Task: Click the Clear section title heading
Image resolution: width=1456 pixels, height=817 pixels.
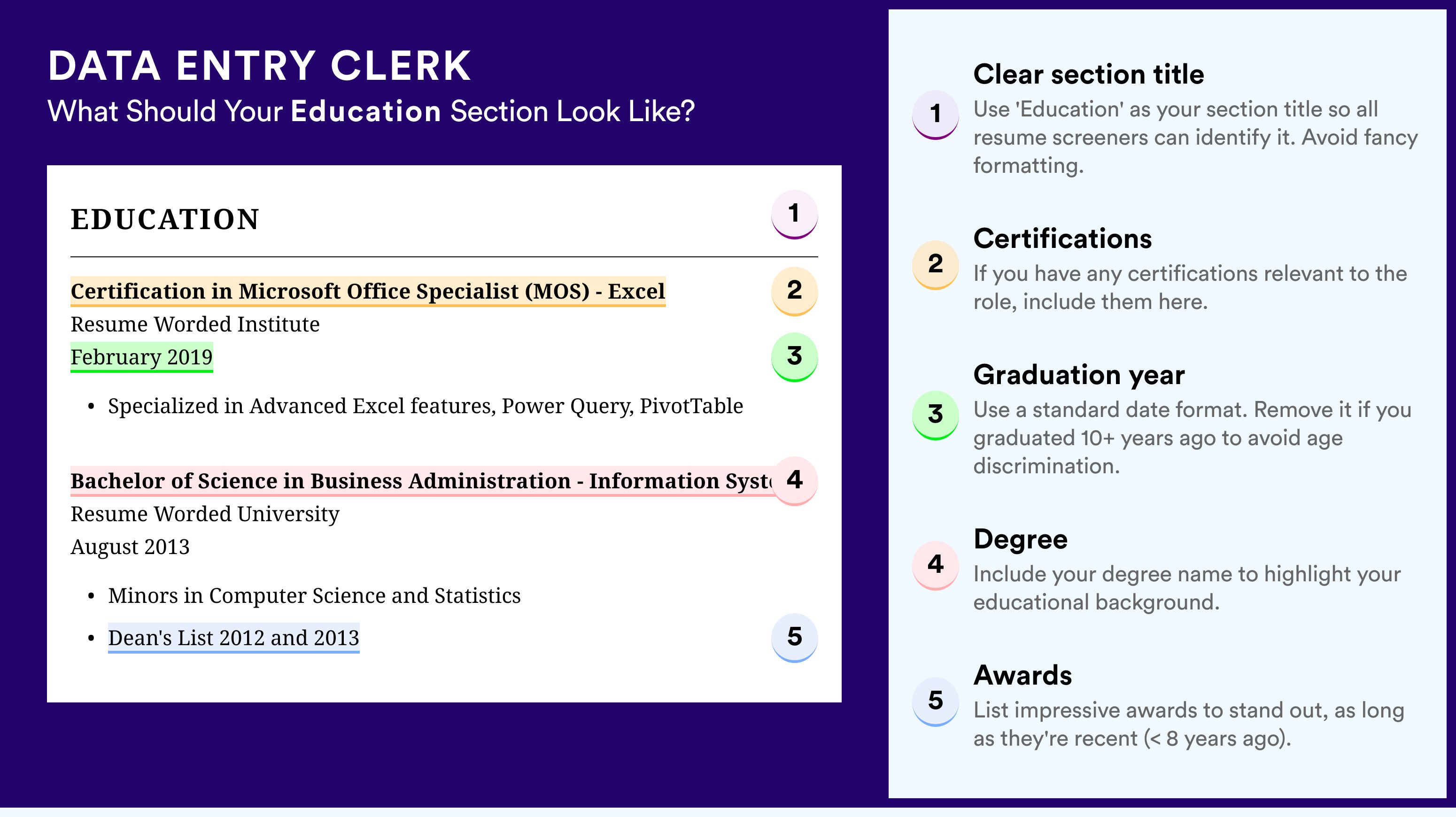Action: [1089, 74]
